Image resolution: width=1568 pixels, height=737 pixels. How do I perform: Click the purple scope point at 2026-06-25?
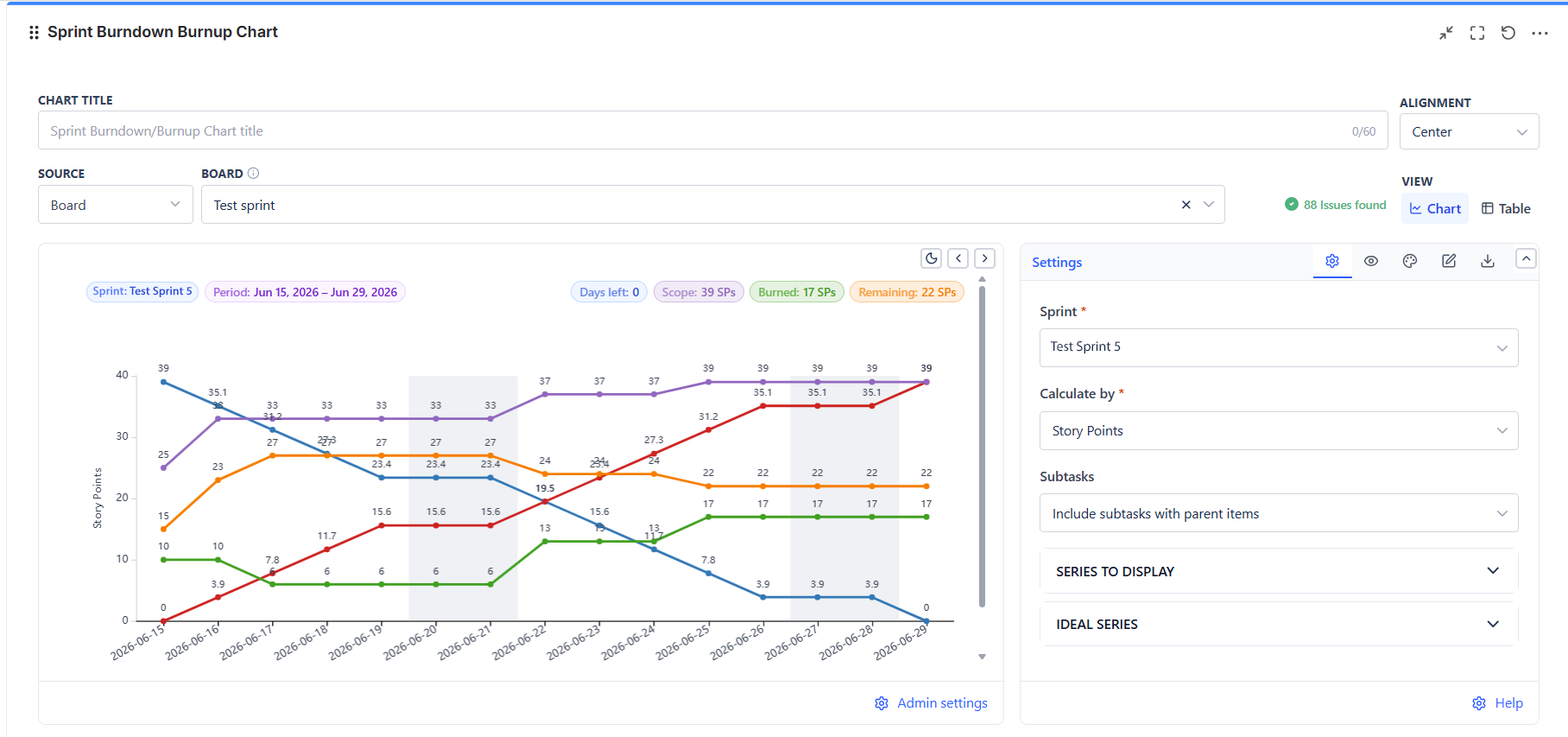[x=709, y=382]
